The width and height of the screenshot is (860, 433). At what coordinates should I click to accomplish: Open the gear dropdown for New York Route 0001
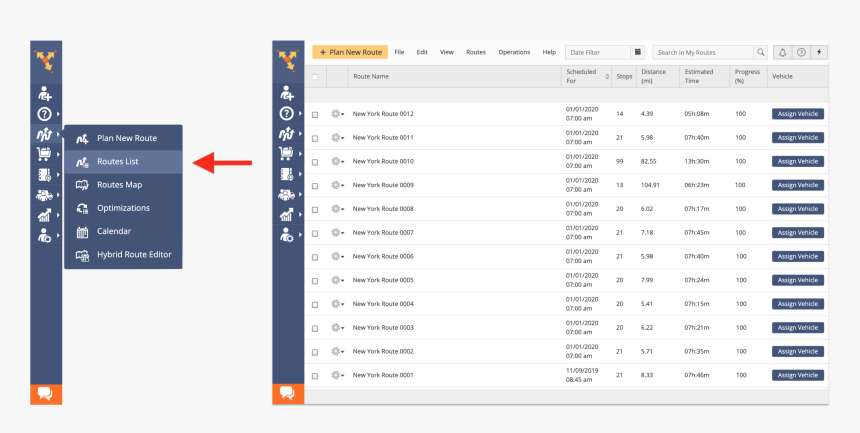[337, 375]
